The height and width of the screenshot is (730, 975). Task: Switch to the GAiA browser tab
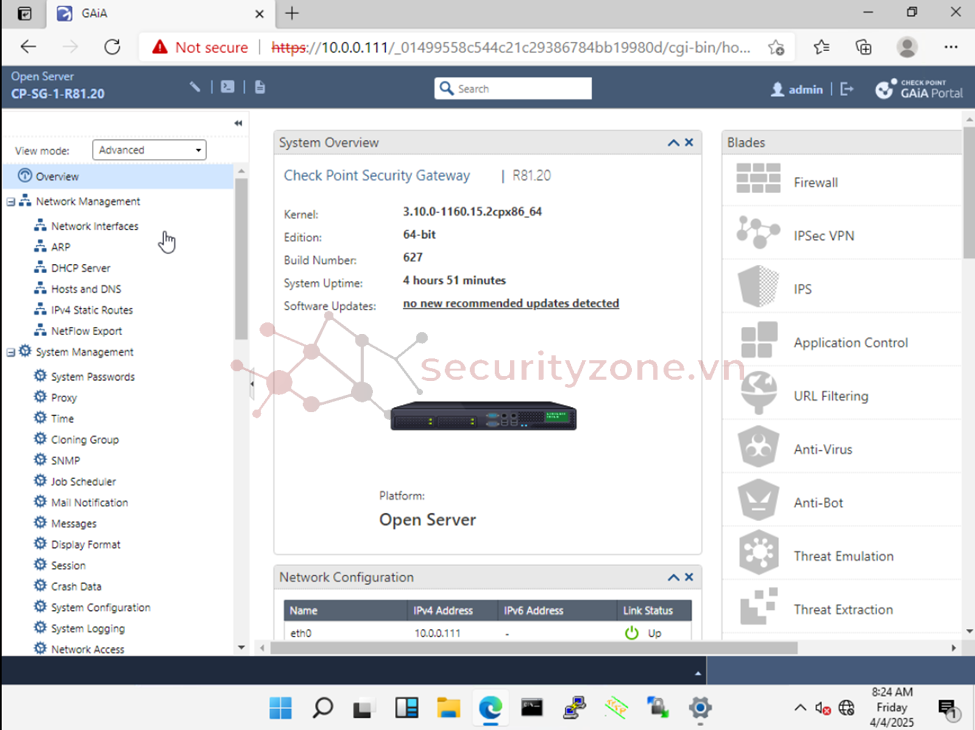click(x=159, y=14)
